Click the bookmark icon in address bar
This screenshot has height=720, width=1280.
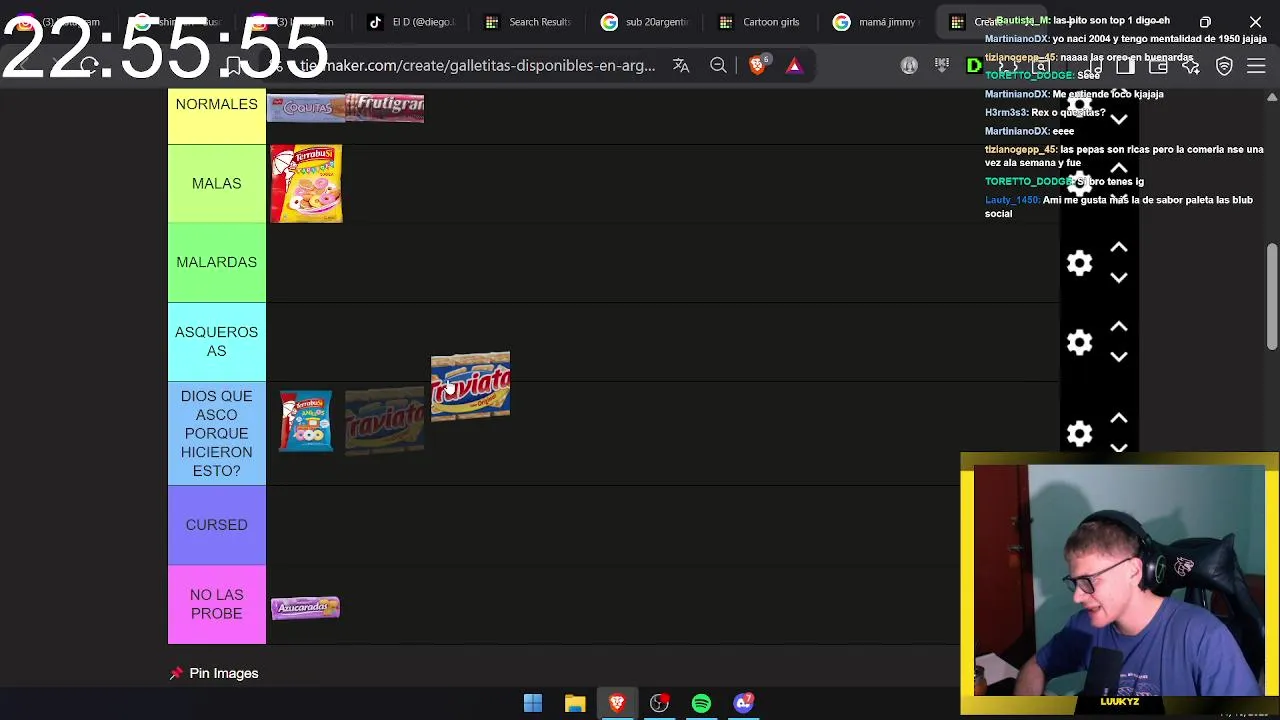[233, 66]
